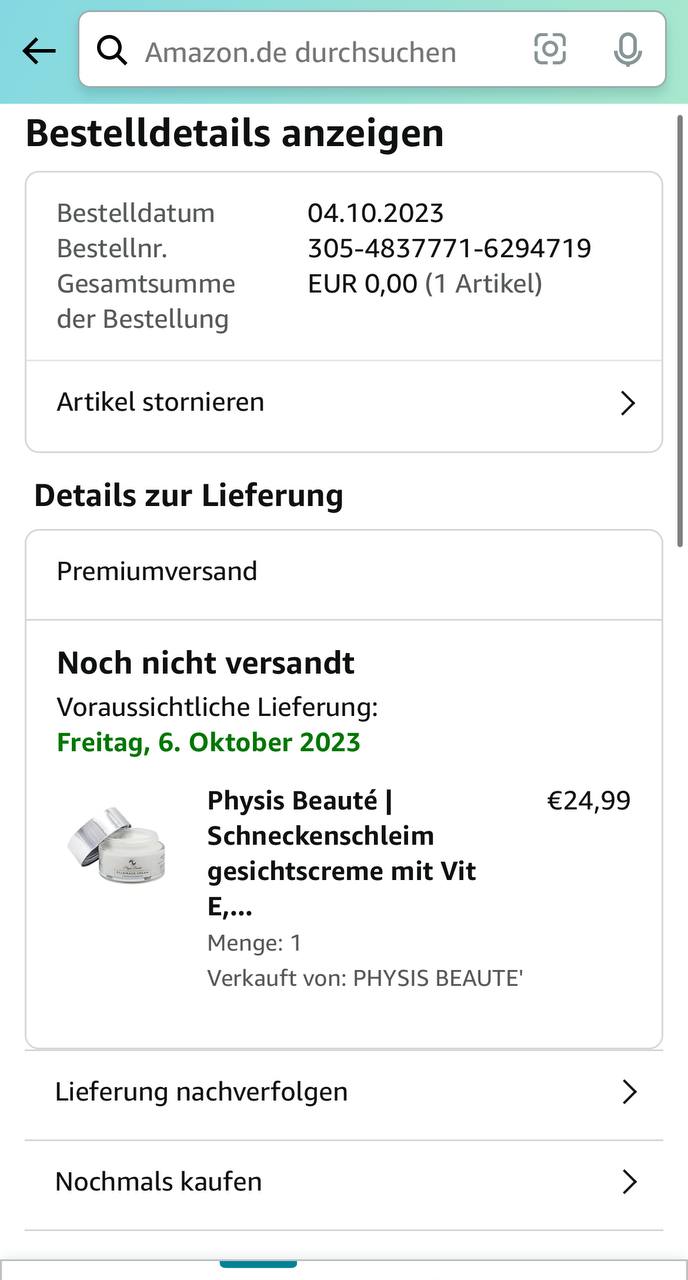
Task: Tap the seller name PHYSIS BEAUTE'
Action: pos(438,978)
